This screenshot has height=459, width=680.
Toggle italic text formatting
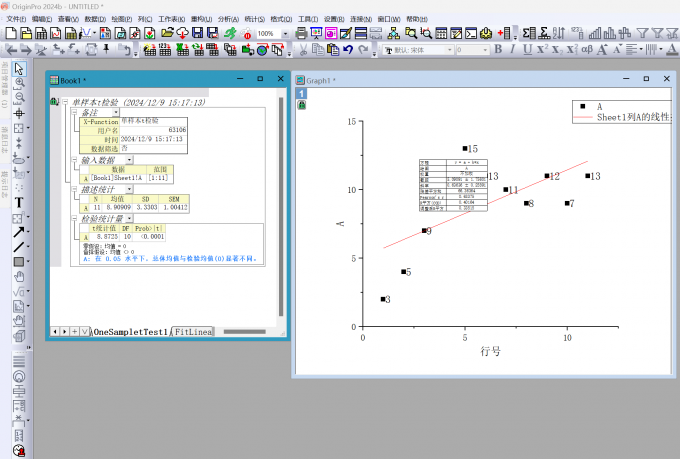coord(513,49)
